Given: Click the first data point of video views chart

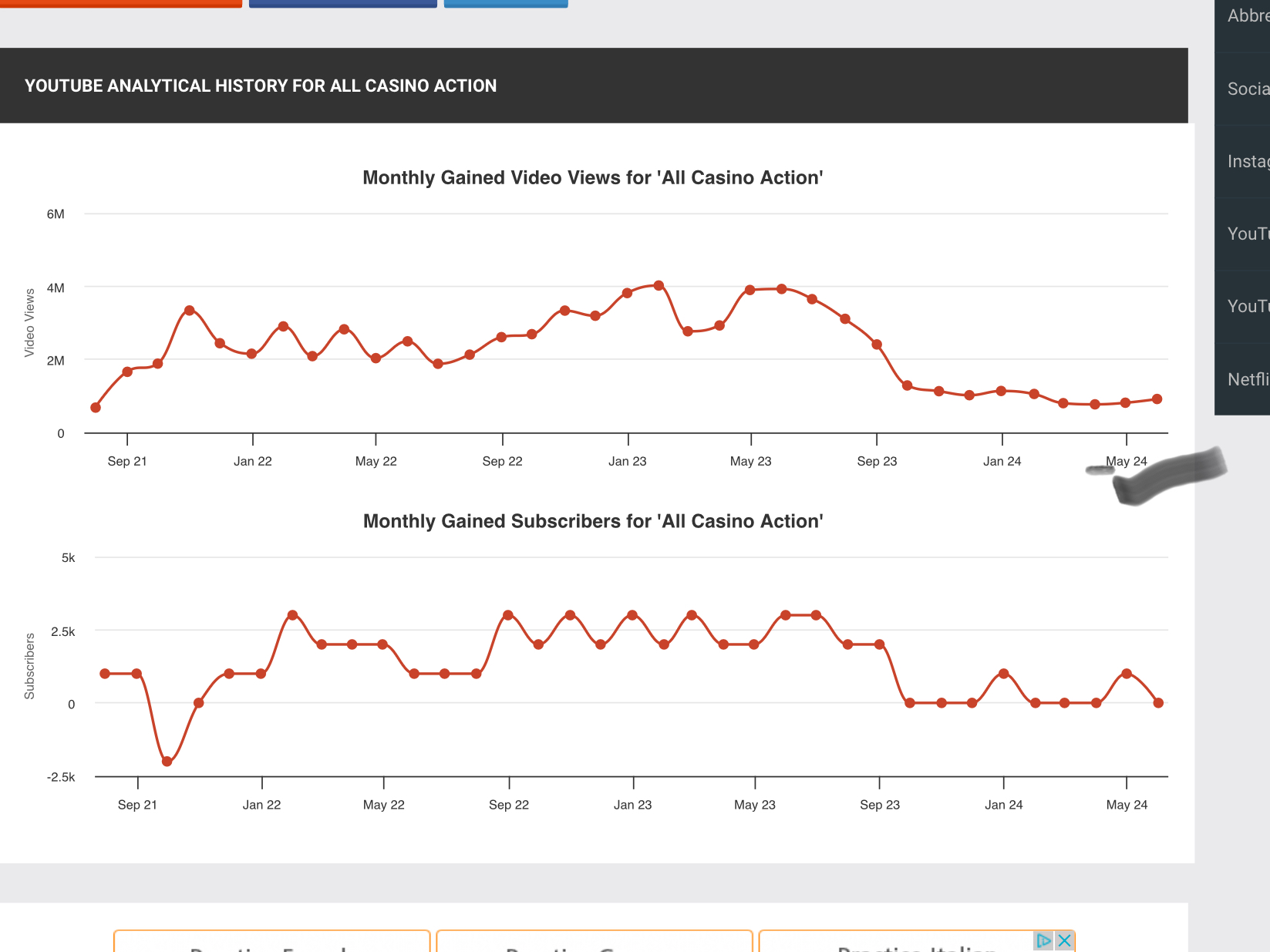Looking at the screenshot, I should 96,408.
